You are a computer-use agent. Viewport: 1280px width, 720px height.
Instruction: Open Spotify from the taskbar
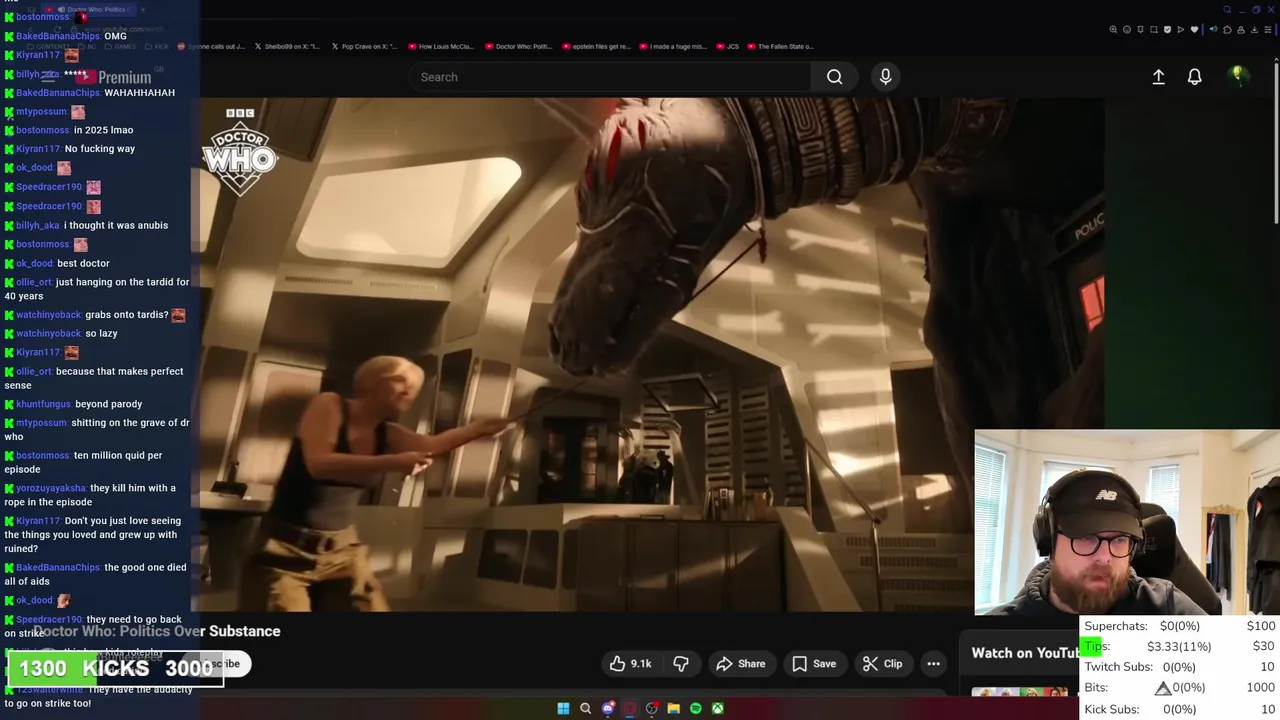[x=695, y=709]
